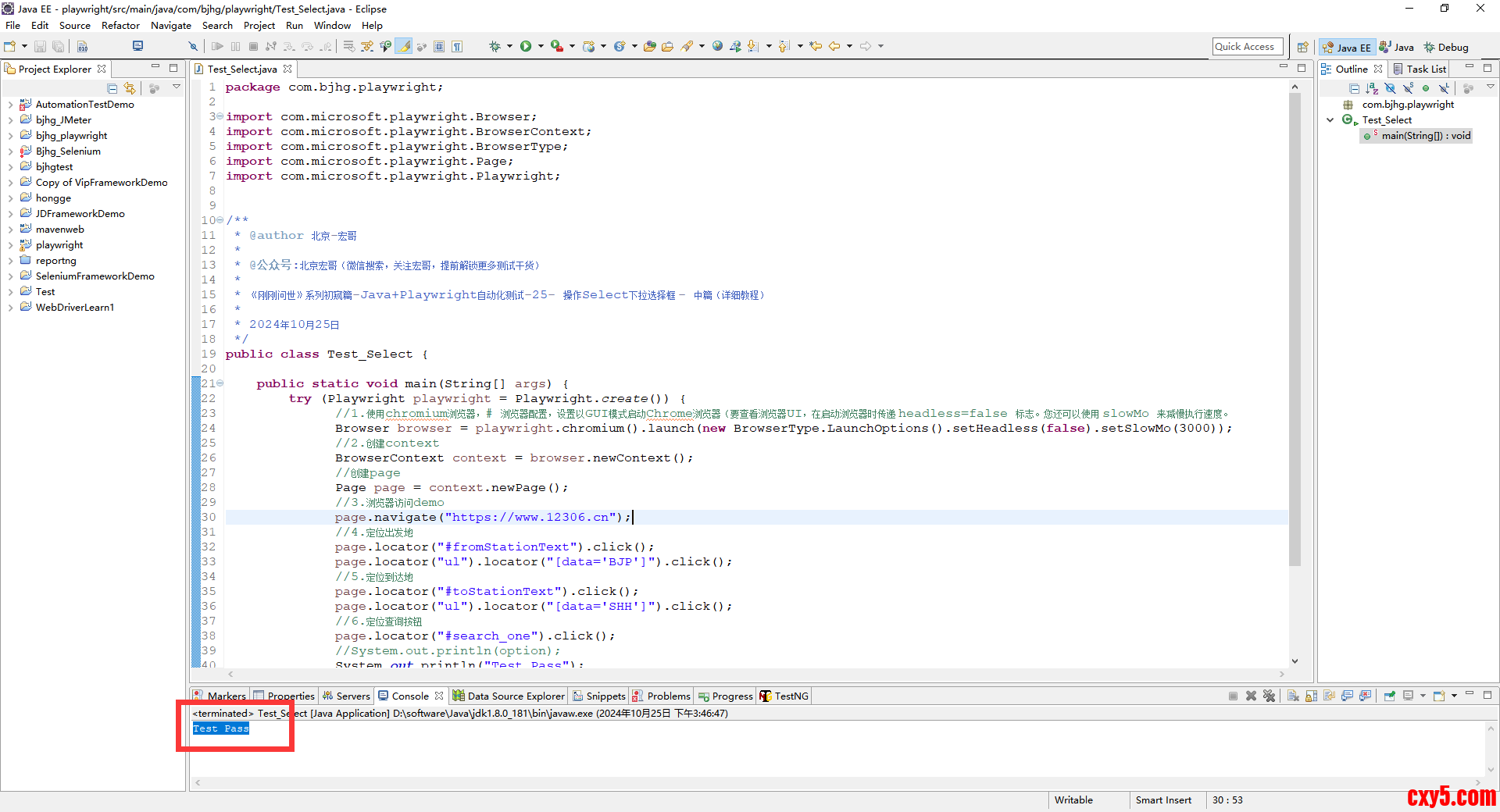Click the Debug bug icon in toolbar
Image resolution: width=1500 pixels, height=812 pixels.
[x=495, y=46]
